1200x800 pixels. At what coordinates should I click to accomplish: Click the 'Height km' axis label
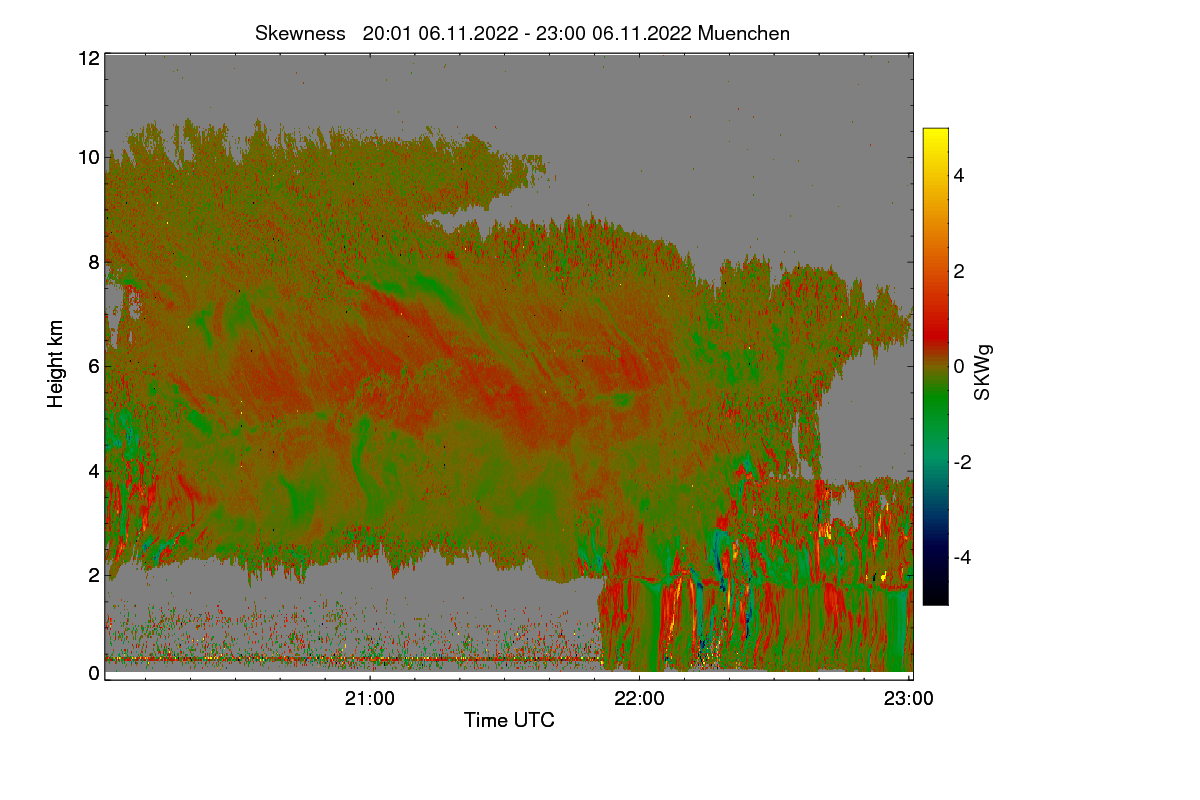pyautogui.click(x=56, y=364)
